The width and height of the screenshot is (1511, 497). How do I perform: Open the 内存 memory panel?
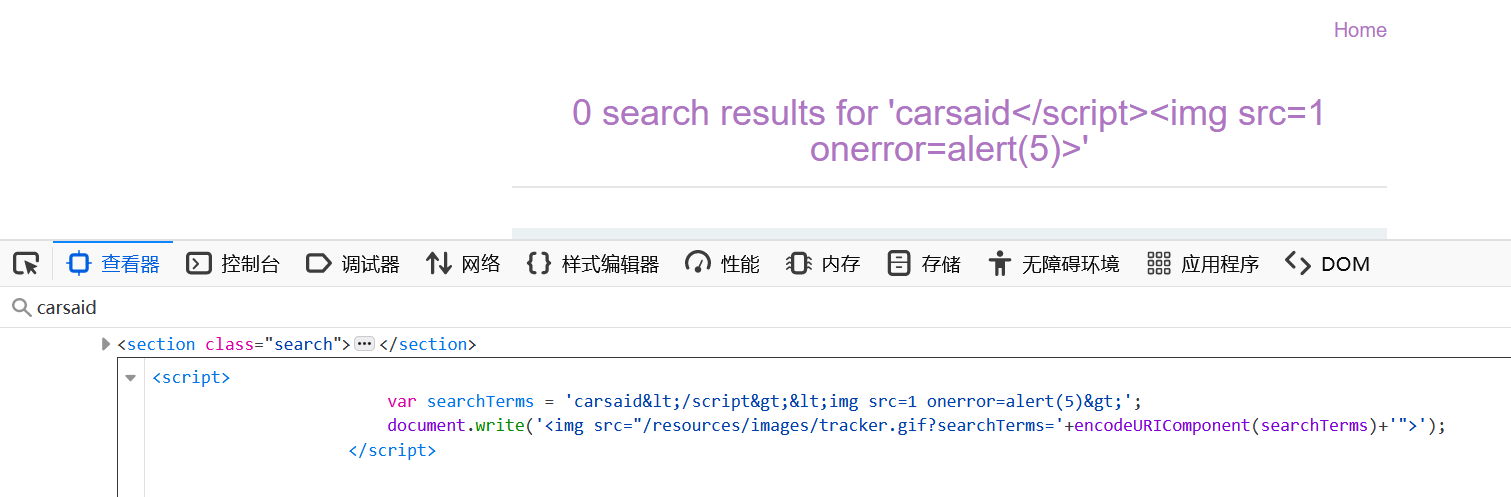coord(823,264)
